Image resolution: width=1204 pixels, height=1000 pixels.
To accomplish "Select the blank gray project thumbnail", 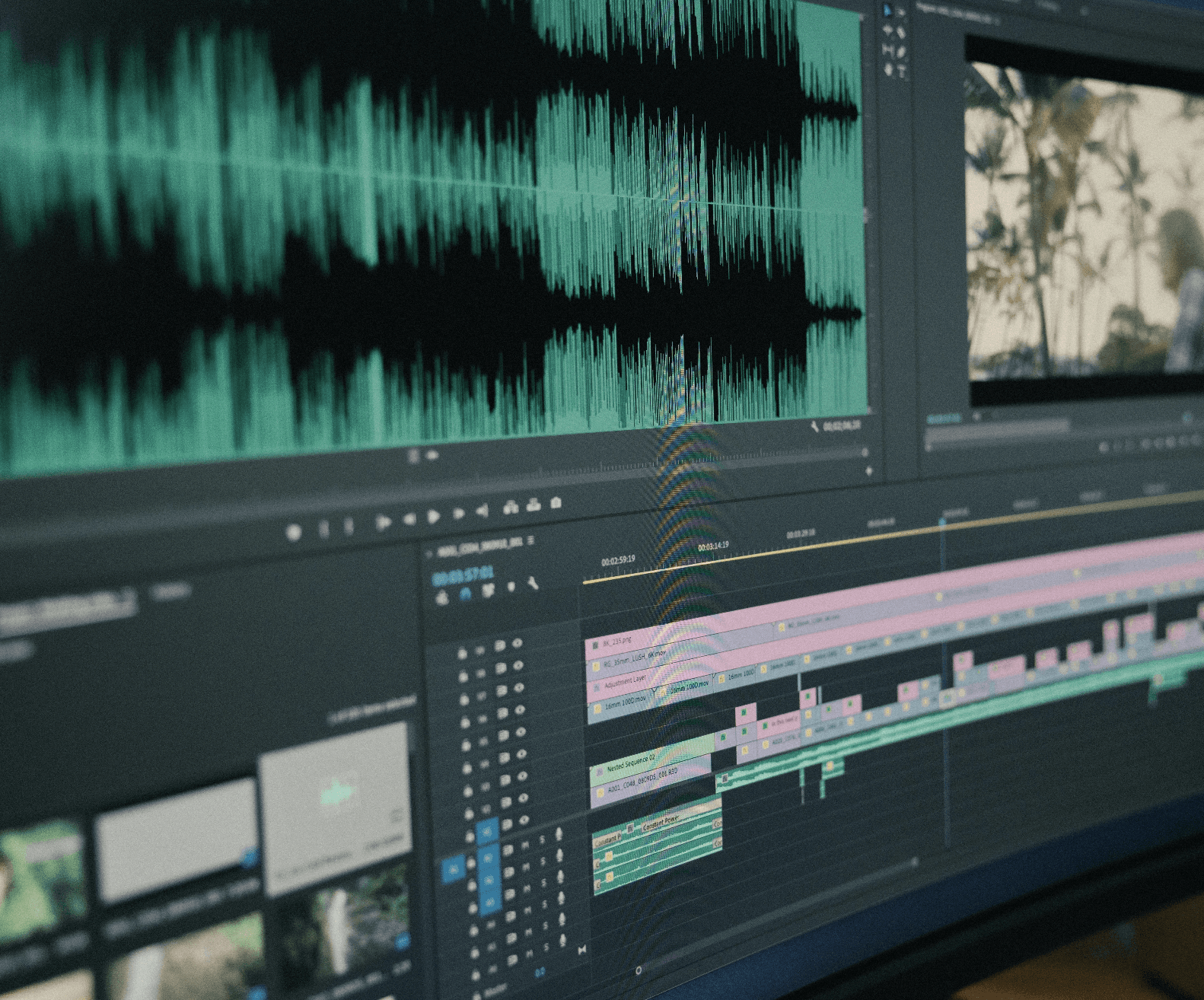I will [x=177, y=839].
